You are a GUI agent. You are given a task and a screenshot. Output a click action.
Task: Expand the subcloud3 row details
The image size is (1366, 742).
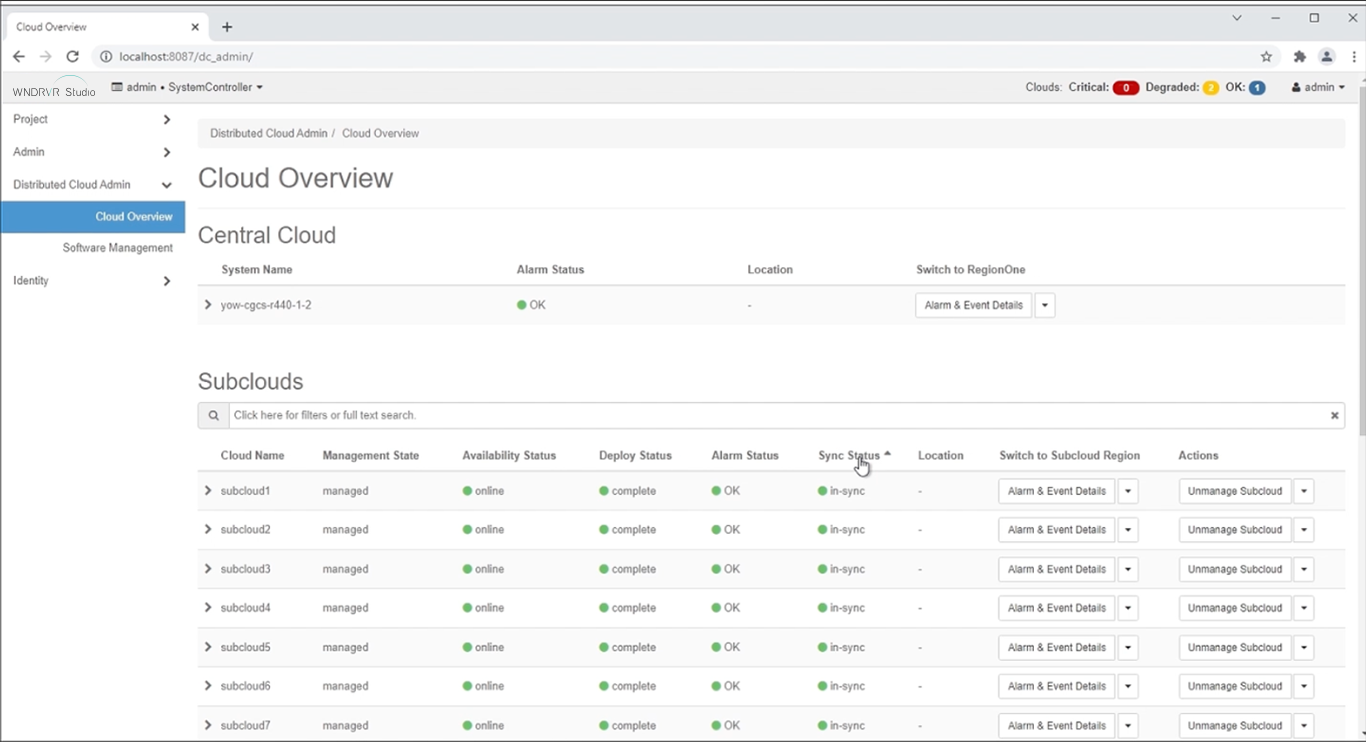(208, 569)
